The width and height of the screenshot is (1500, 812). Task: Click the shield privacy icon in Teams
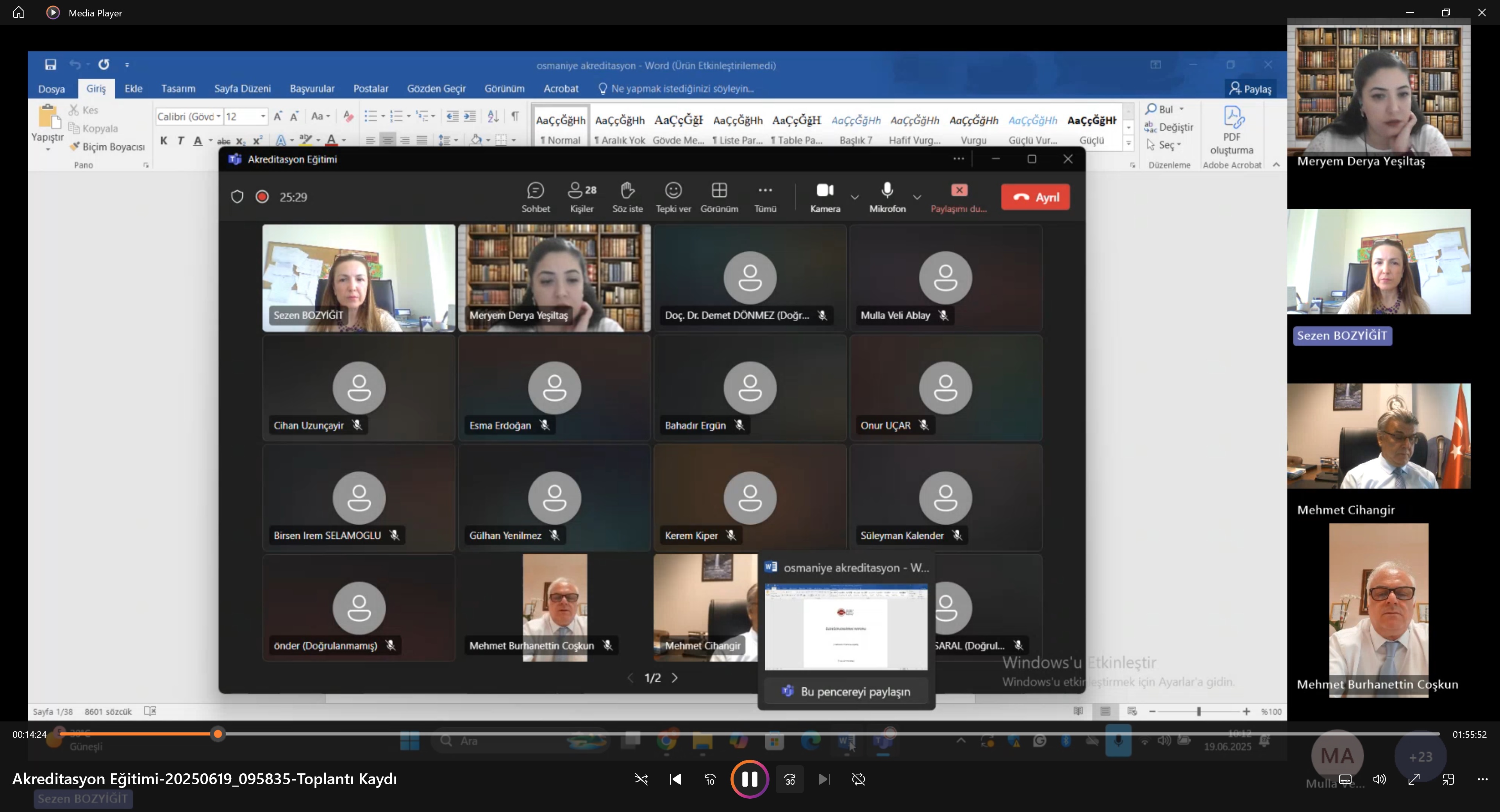[237, 197]
